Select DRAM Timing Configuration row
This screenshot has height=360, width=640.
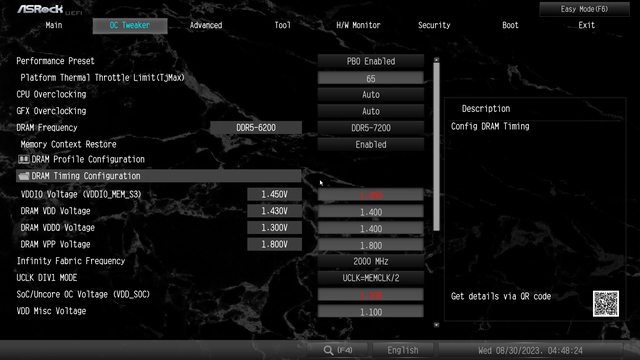tap(159, 176)
